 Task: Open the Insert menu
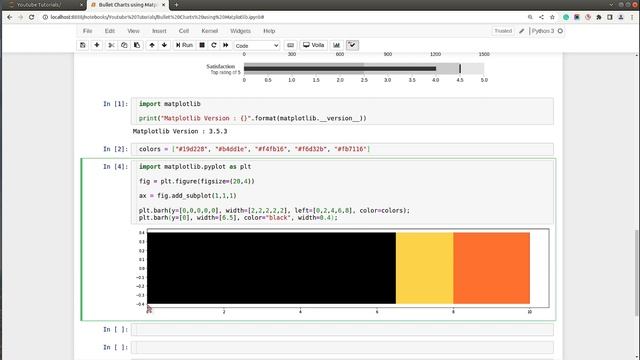(159, 31)
